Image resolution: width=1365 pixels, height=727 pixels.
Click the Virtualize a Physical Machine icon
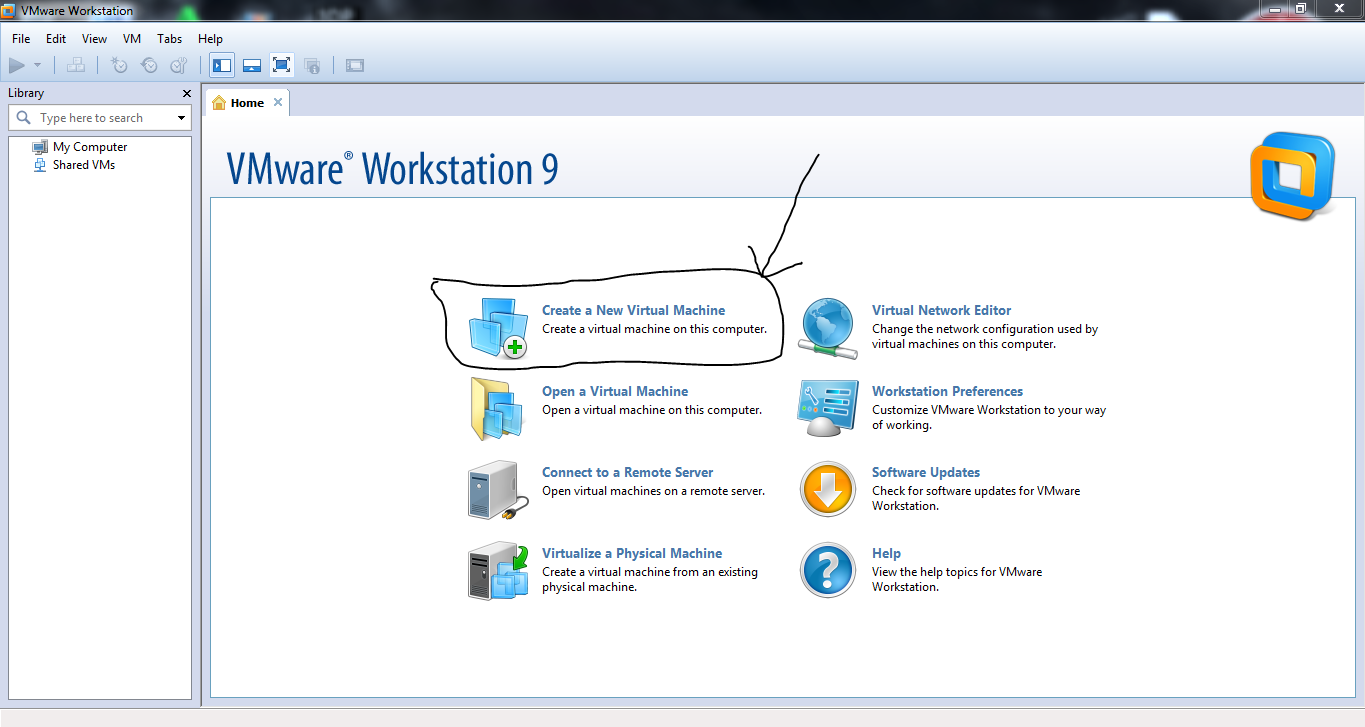[x=498, y=571]
